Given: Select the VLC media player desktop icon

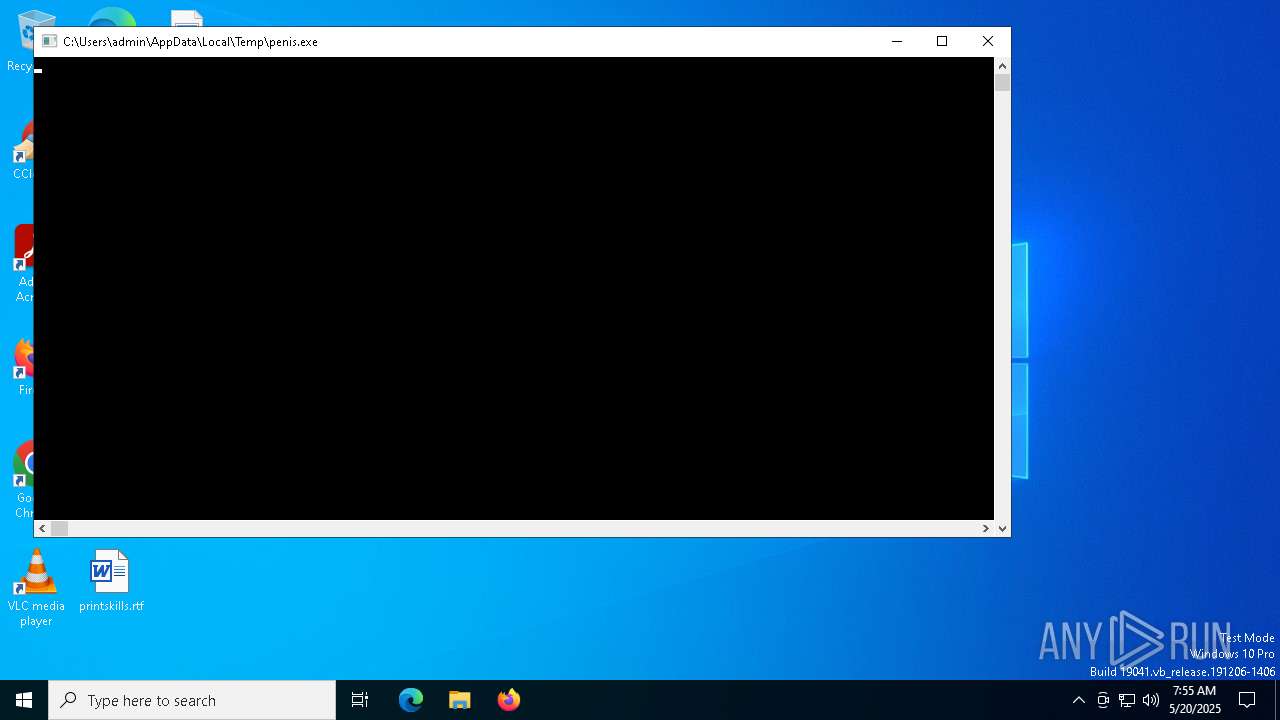Looking at the screenshot, I should (36, 588).
